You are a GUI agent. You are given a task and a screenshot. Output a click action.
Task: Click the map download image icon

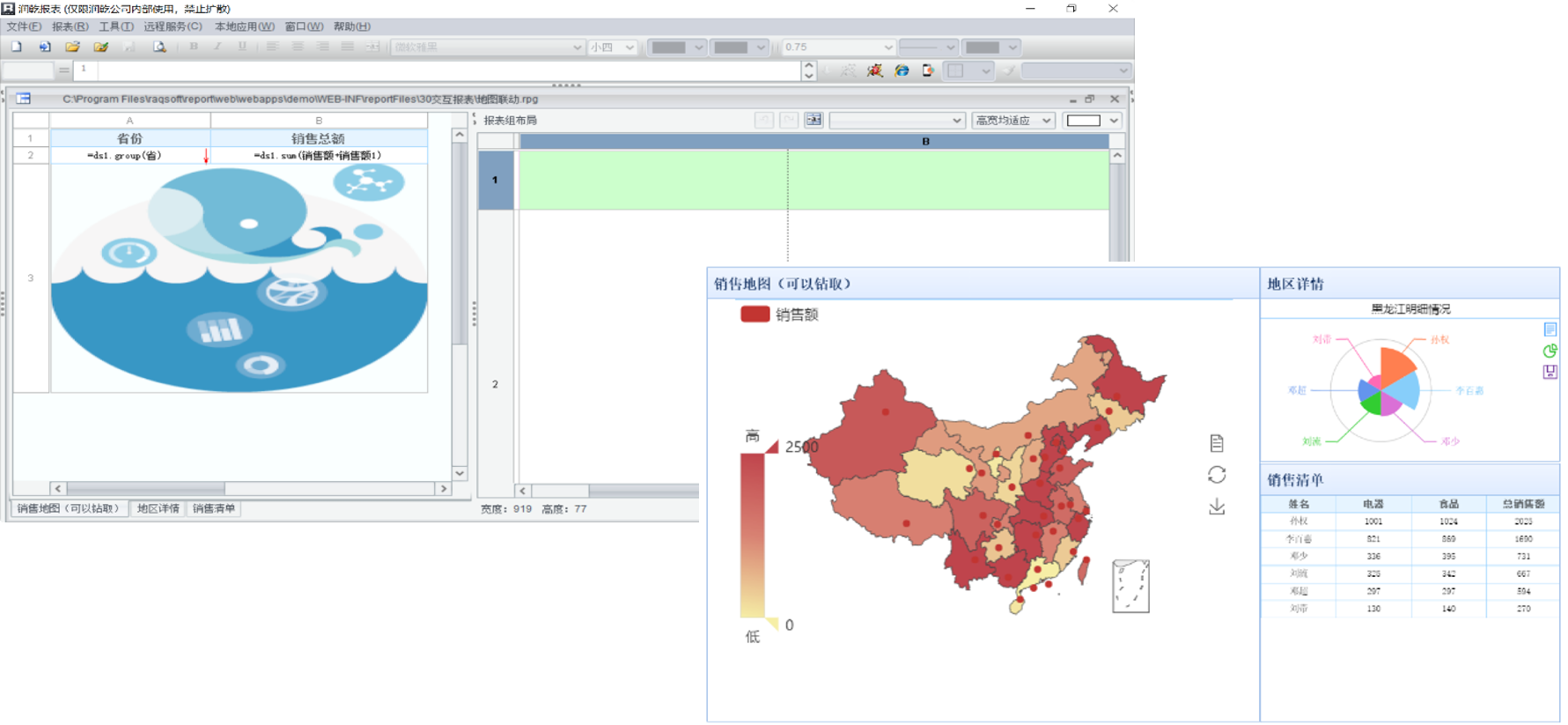pyautogui.click(x=1217, y=507)
